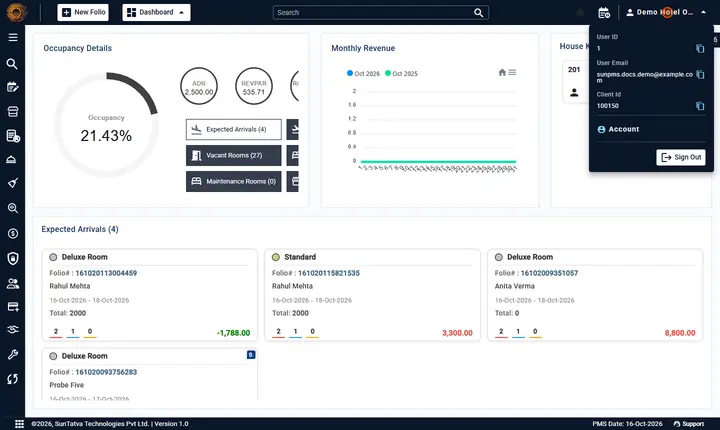720x430 pixels.
Task: Open the storage box sidebar icon
Action: (13, 112)
